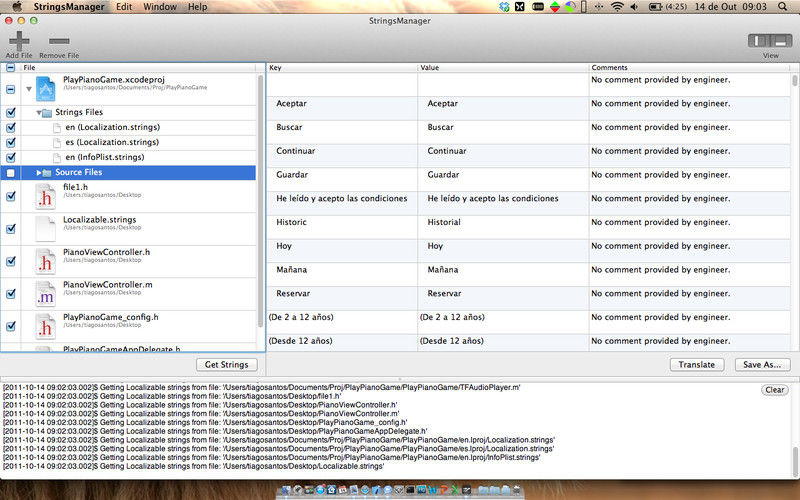800x500 pixels.
Task: Click the Remove File minus icon
Action: point(59,41)
